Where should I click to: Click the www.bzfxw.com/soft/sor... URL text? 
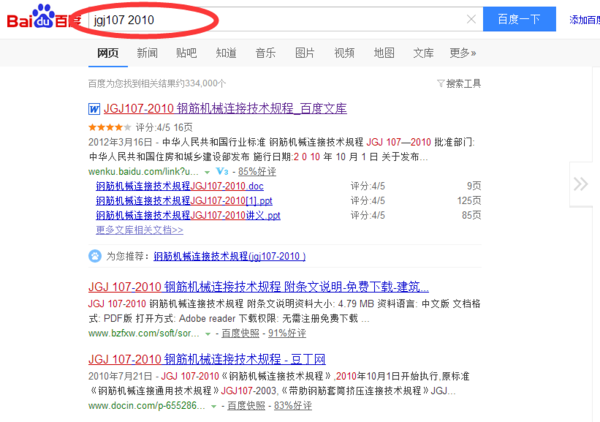(x=144, y=333)
